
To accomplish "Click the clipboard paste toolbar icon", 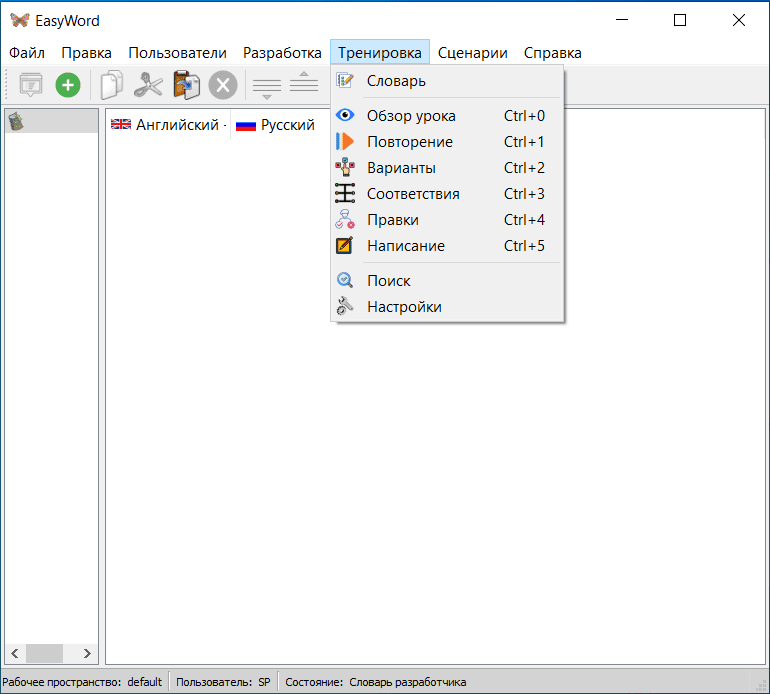I will 186,85.
